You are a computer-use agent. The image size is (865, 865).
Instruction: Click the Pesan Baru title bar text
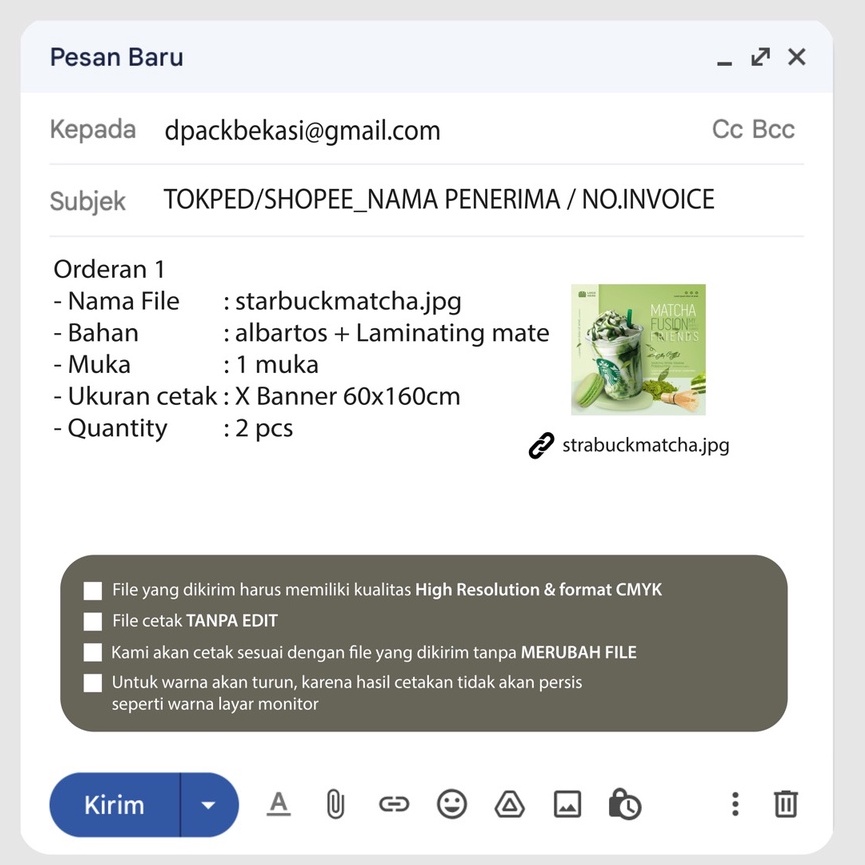tap(116, 57)
